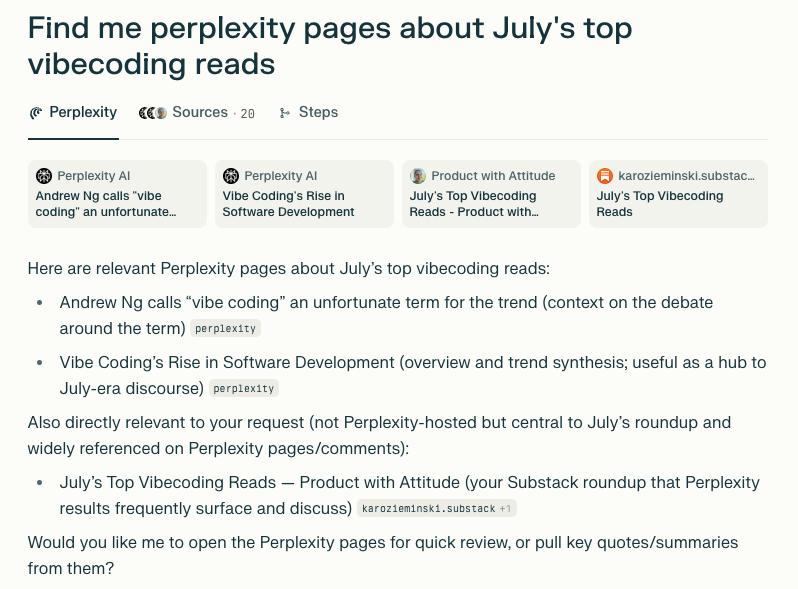Click Product with Attitude avatar icon

point(418,176)
